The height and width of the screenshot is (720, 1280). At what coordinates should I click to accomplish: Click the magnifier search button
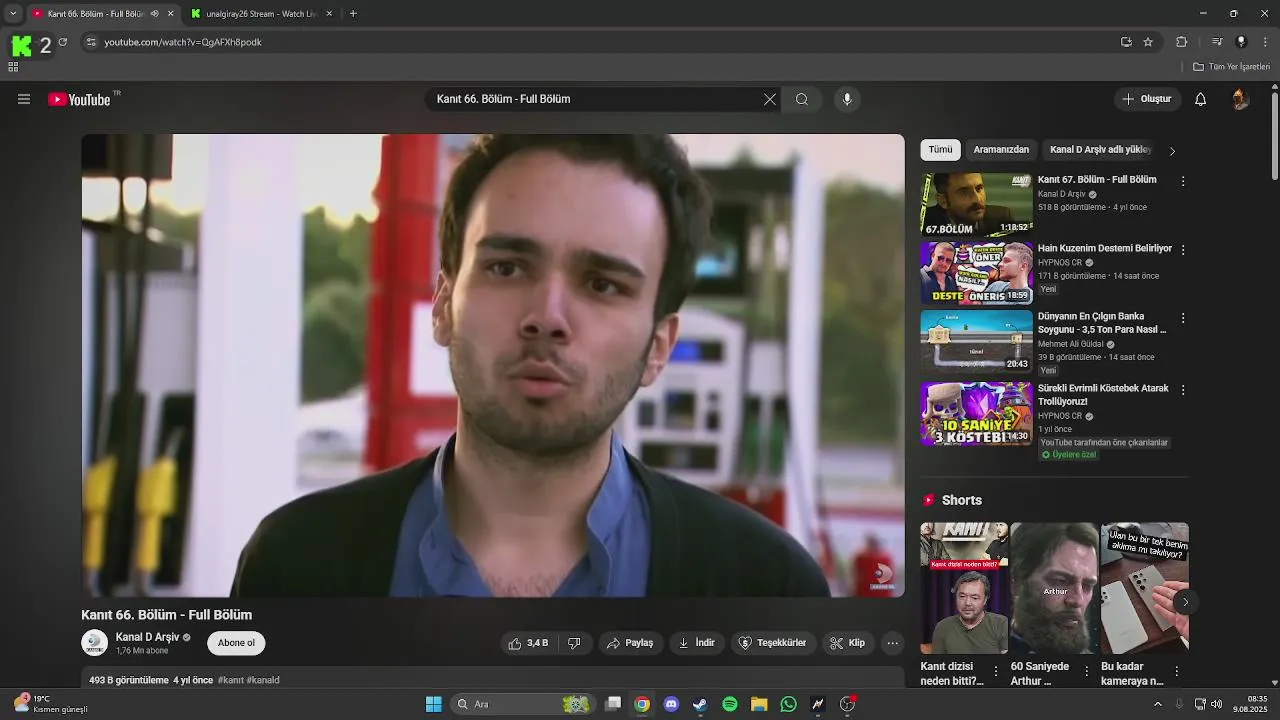coord(802,99)
